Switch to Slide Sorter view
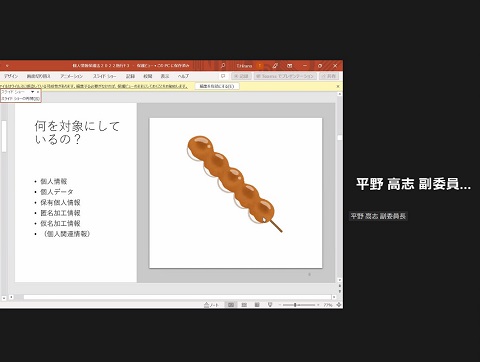Screen dimensions: 480x362 pos(244,305)
